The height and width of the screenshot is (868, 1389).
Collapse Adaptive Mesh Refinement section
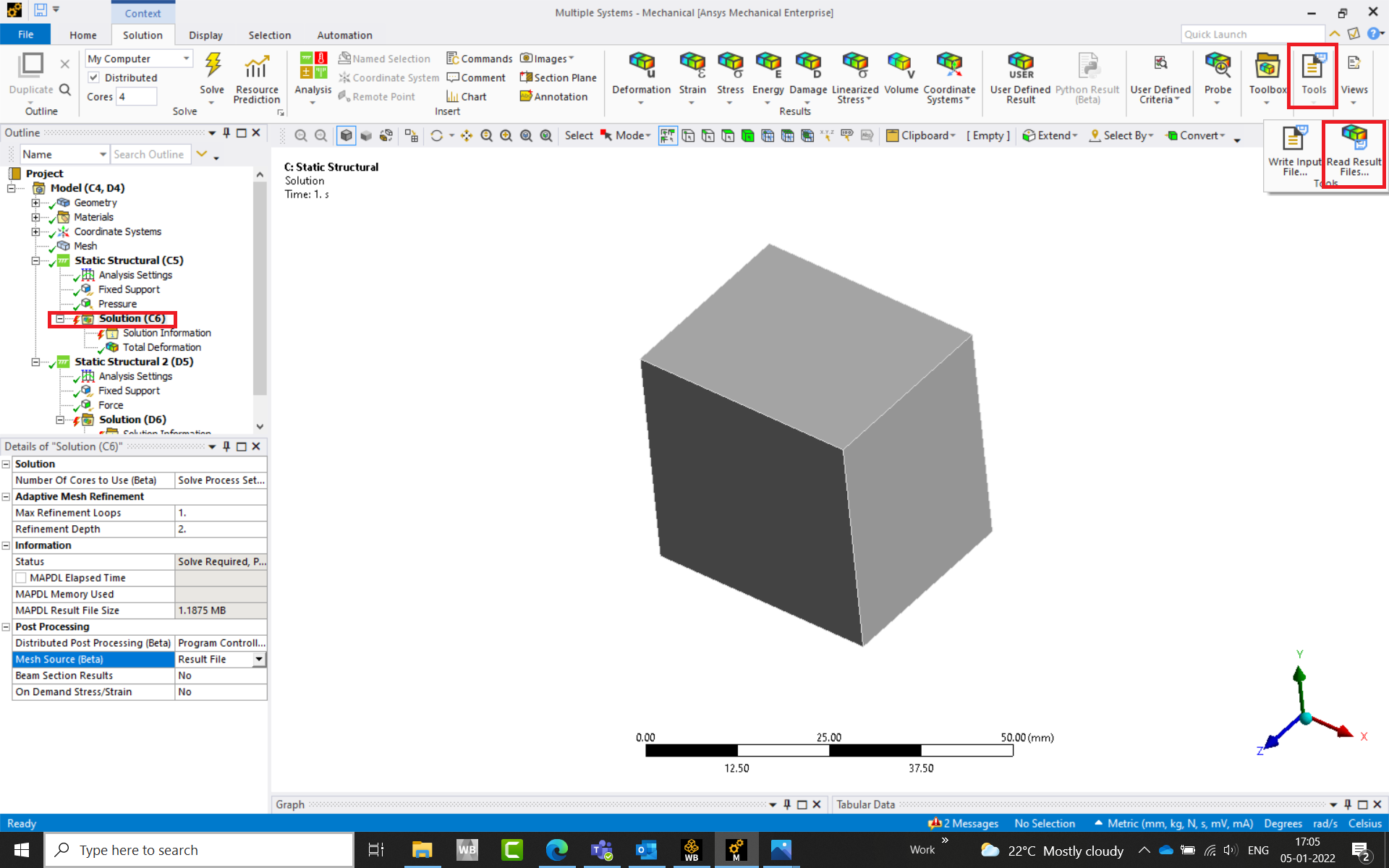[x=7, y=496]
